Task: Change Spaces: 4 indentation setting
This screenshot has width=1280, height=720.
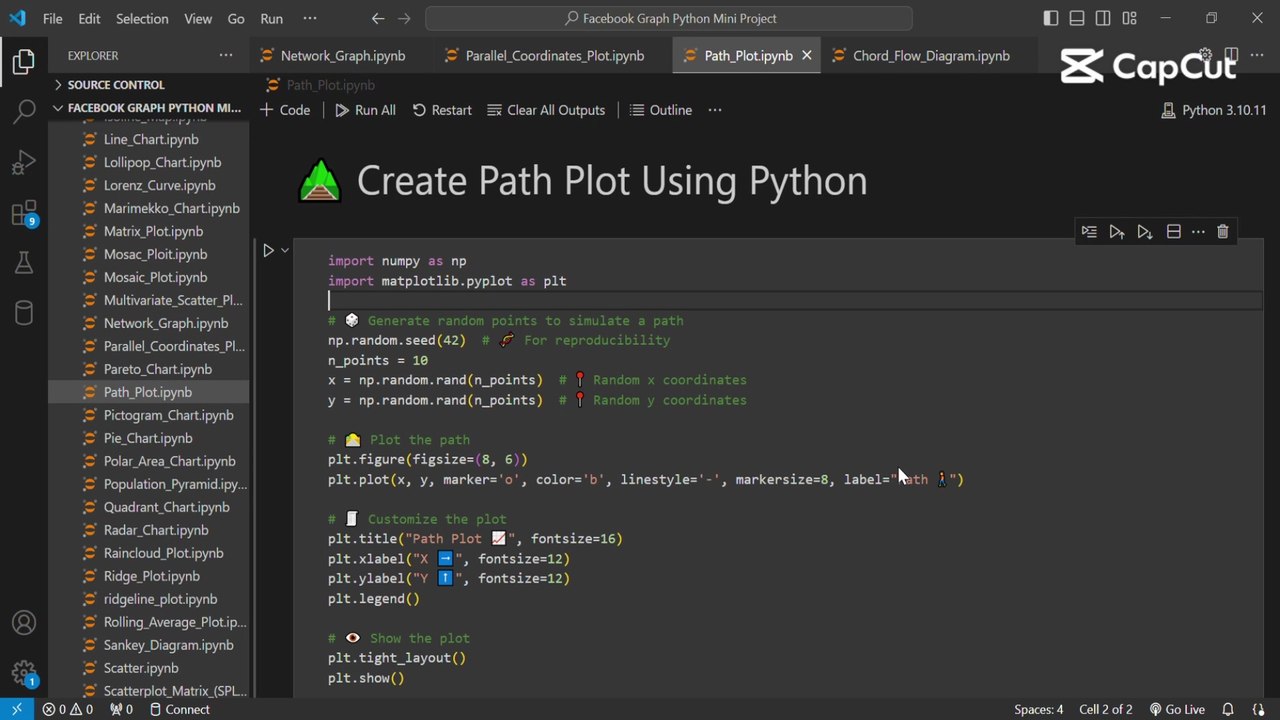Action: tap(1039, 709)
